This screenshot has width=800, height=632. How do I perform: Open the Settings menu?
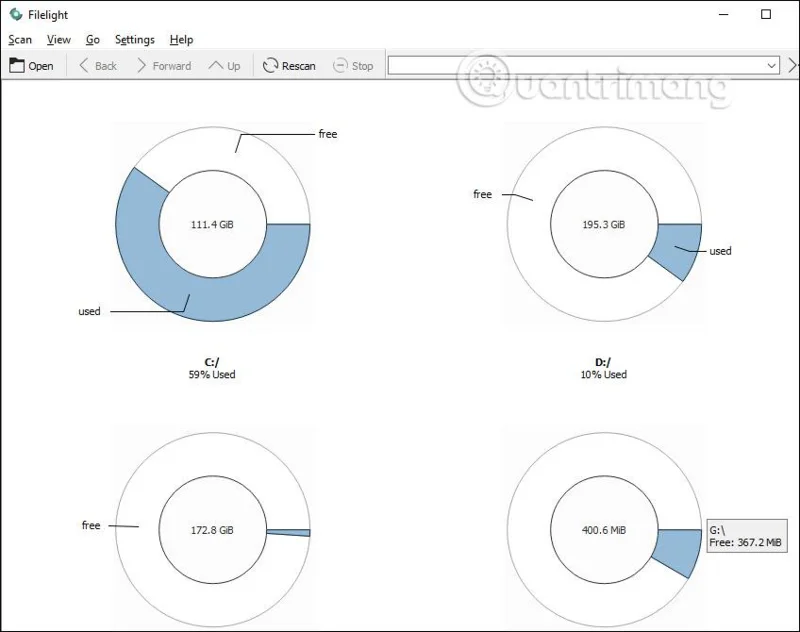coord(135,39)
